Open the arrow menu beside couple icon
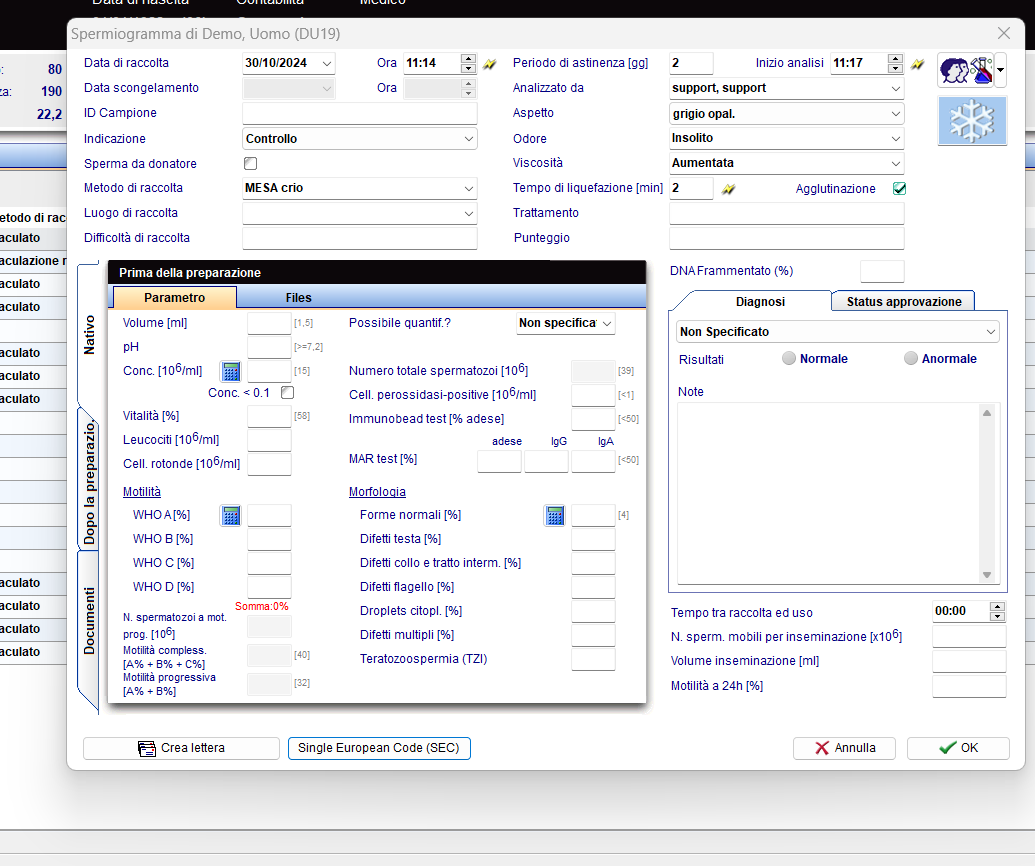Image resolution: width=1035 pixels, height=866 pixels. (x=1001, y=70)
